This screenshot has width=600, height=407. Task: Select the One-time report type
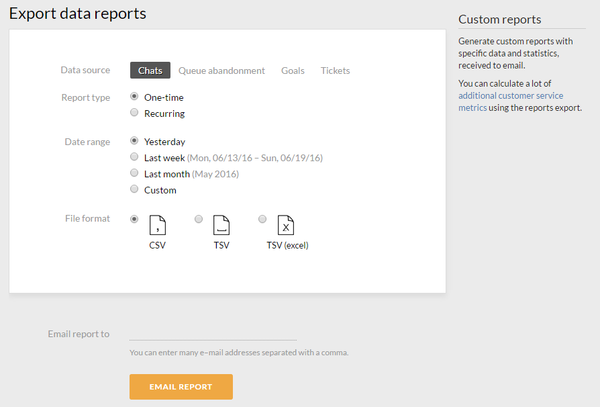coord(135,97)
